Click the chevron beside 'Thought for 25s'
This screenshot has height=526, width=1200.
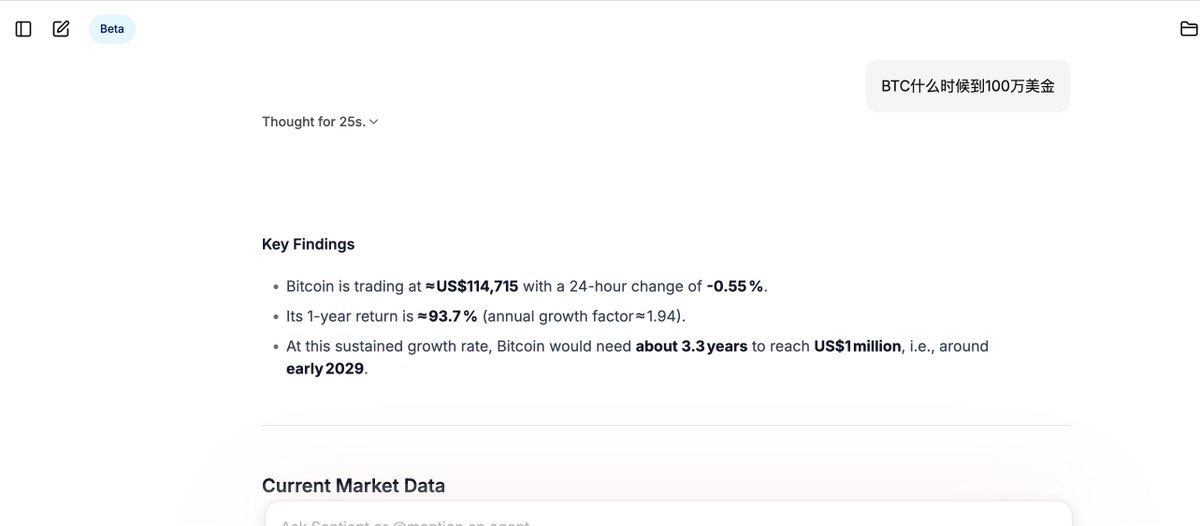[x=374, y=122]
